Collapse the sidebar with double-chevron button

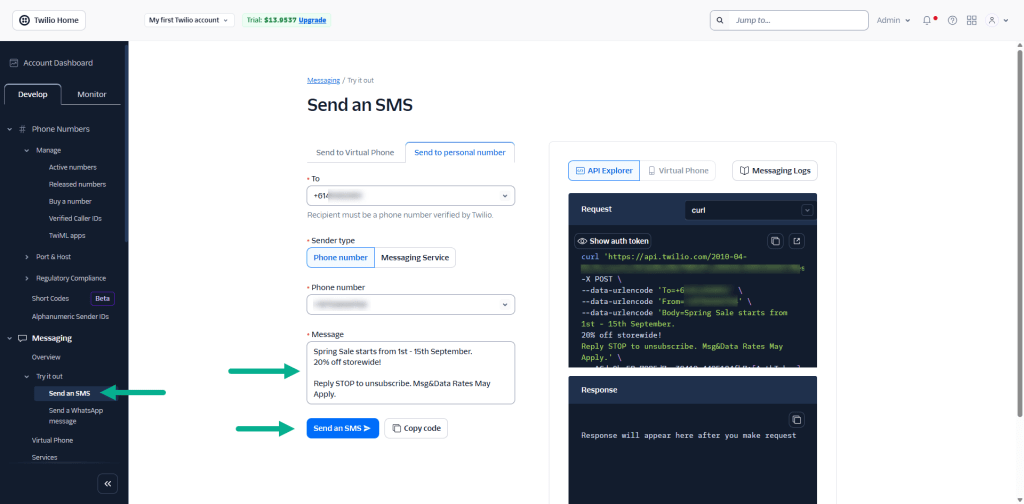pyautogui.click(x=109, y=483)
